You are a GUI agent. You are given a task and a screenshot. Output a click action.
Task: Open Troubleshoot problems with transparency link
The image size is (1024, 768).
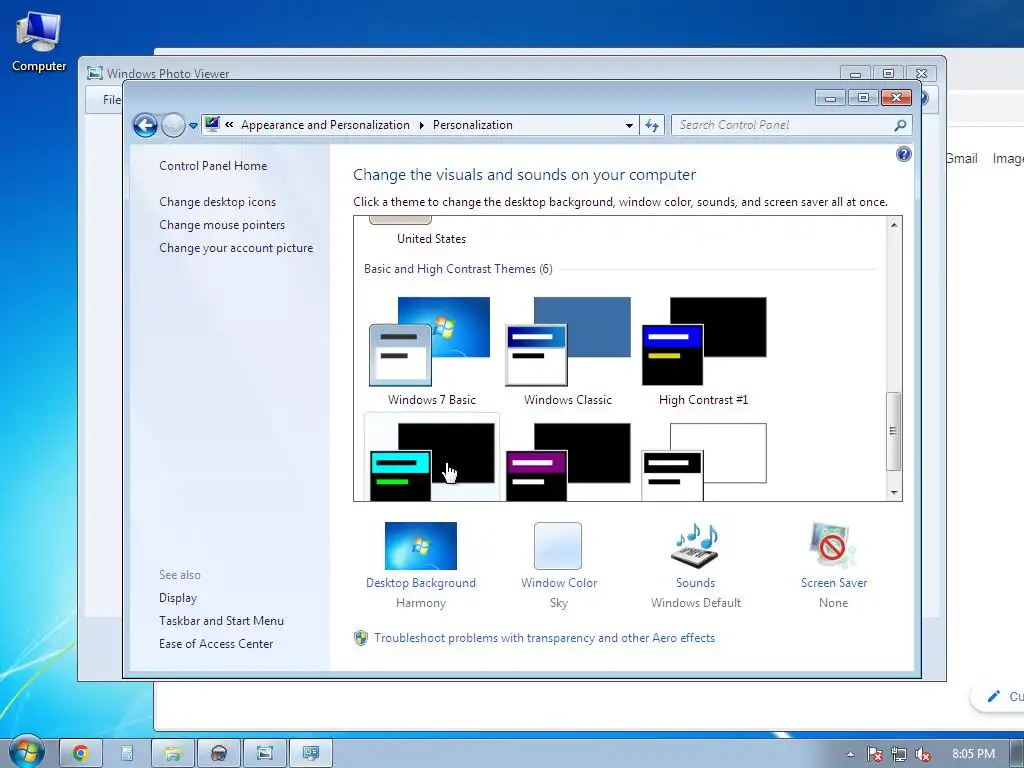click(545, 638)
